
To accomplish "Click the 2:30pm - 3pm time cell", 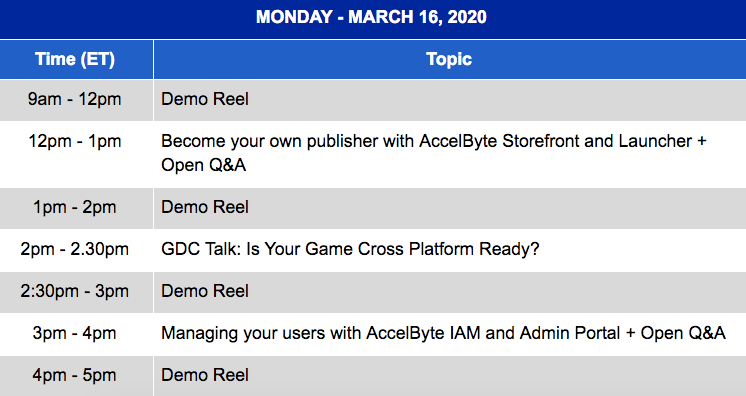I will [75, 291].
